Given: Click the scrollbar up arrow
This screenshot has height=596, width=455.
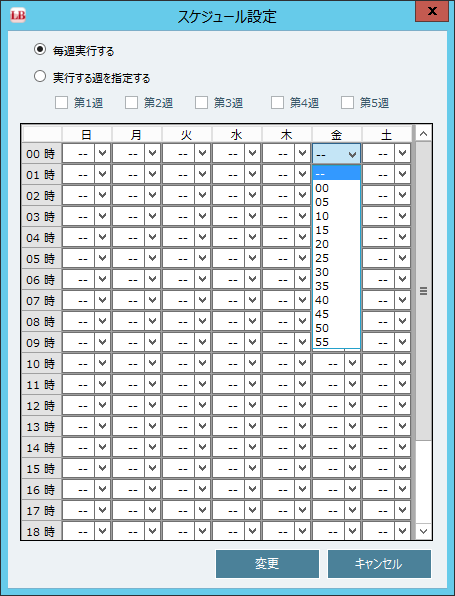Looking at the screenshot, I should tap(423, 134).
